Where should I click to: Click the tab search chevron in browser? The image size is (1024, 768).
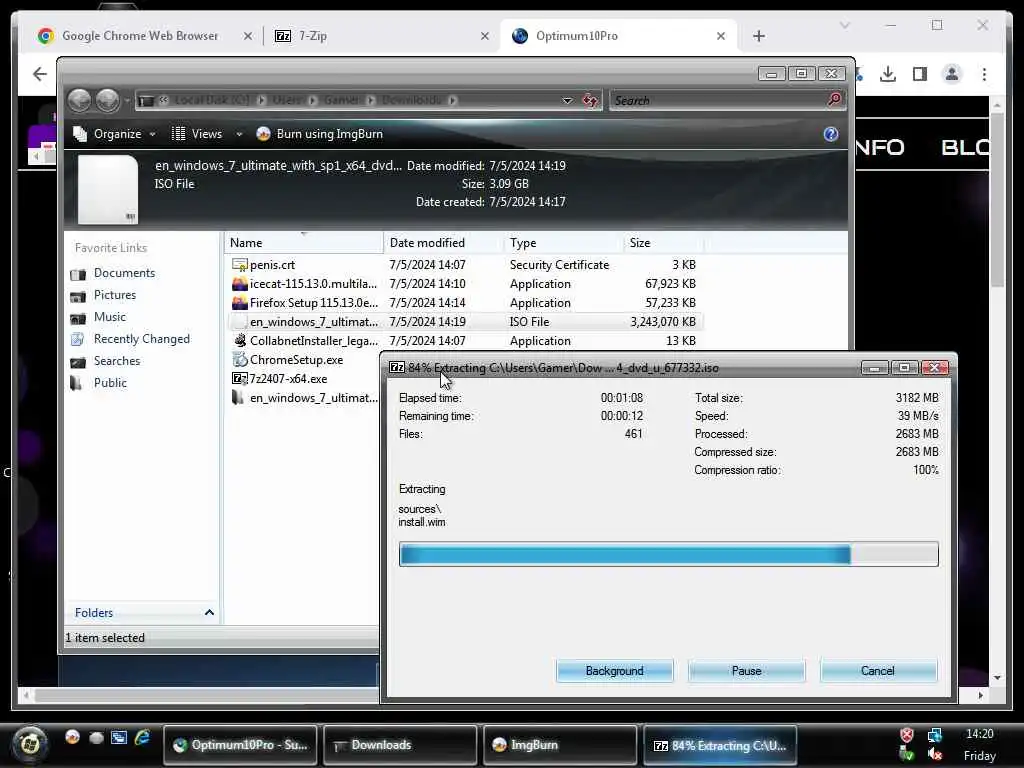tap(844, 25)
